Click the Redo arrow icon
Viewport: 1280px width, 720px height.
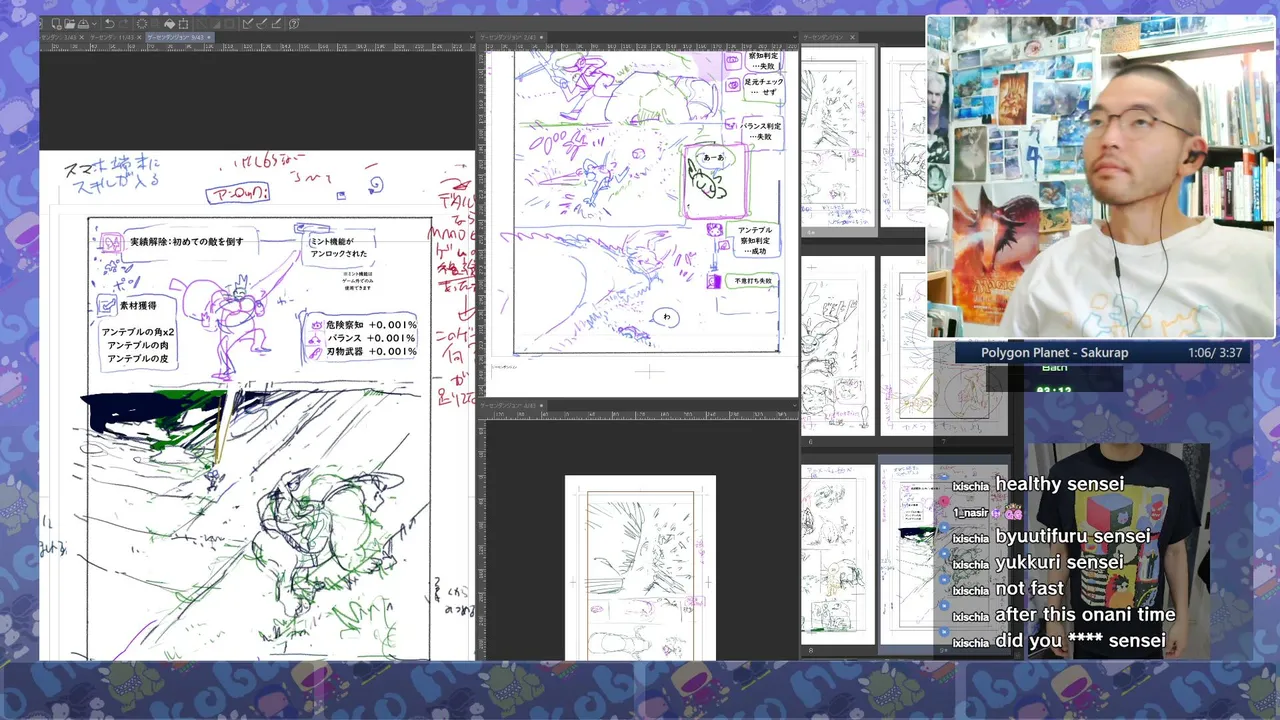pos(124,24)
